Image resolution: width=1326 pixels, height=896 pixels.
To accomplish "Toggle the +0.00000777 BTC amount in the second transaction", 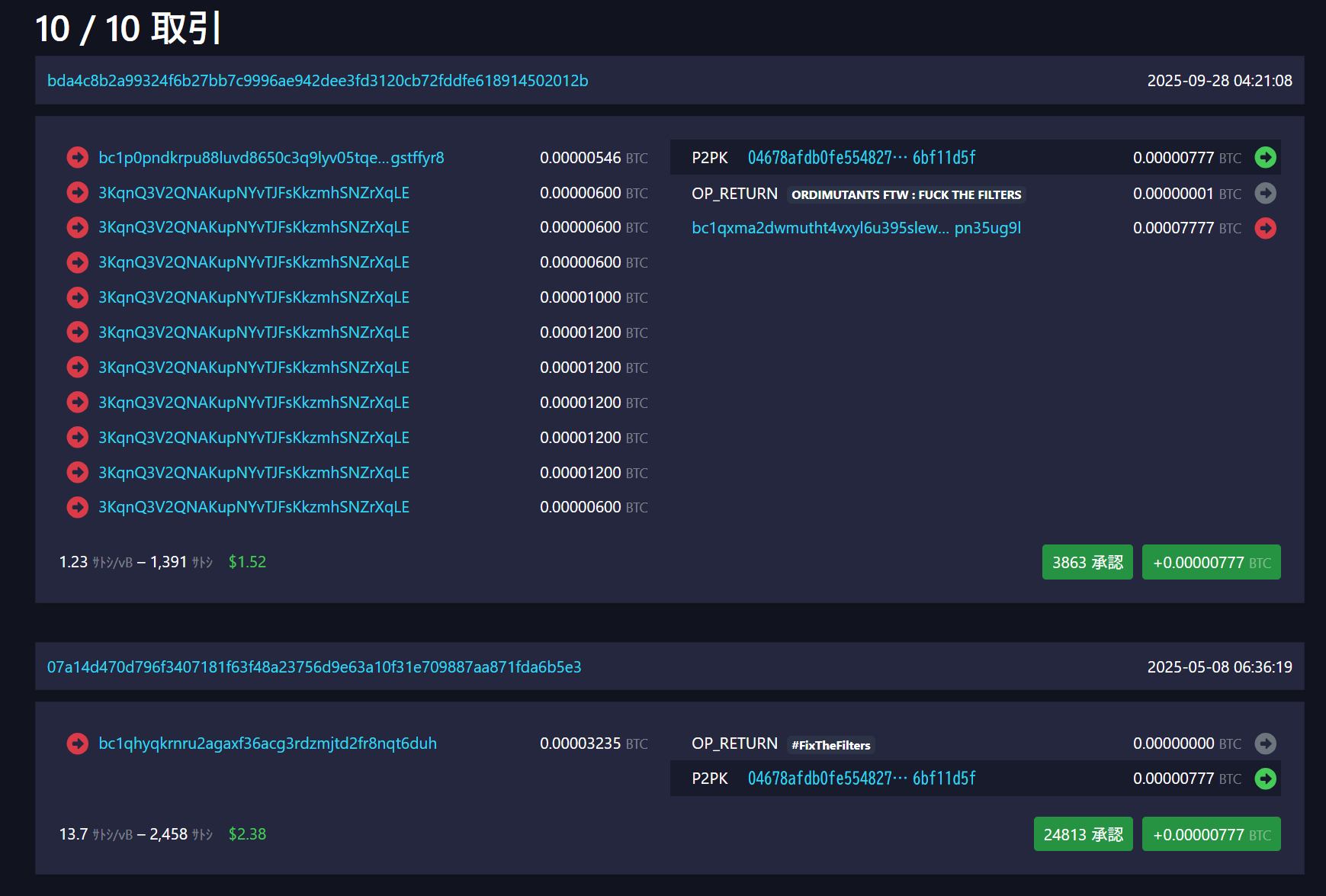I will (1211, 834).
